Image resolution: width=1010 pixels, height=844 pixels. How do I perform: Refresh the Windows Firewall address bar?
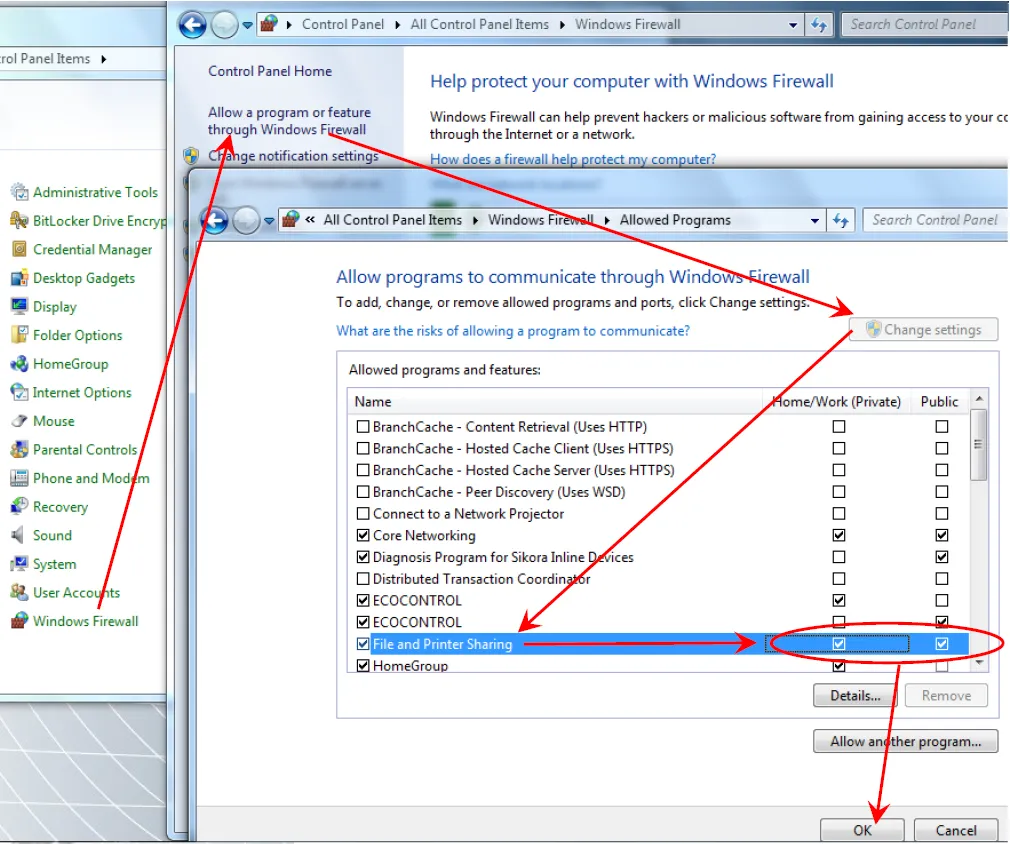819,25
